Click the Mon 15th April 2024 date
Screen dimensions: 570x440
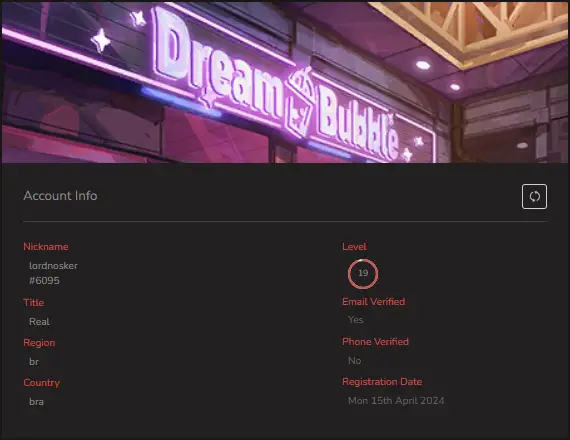click(x=396, y=401)
